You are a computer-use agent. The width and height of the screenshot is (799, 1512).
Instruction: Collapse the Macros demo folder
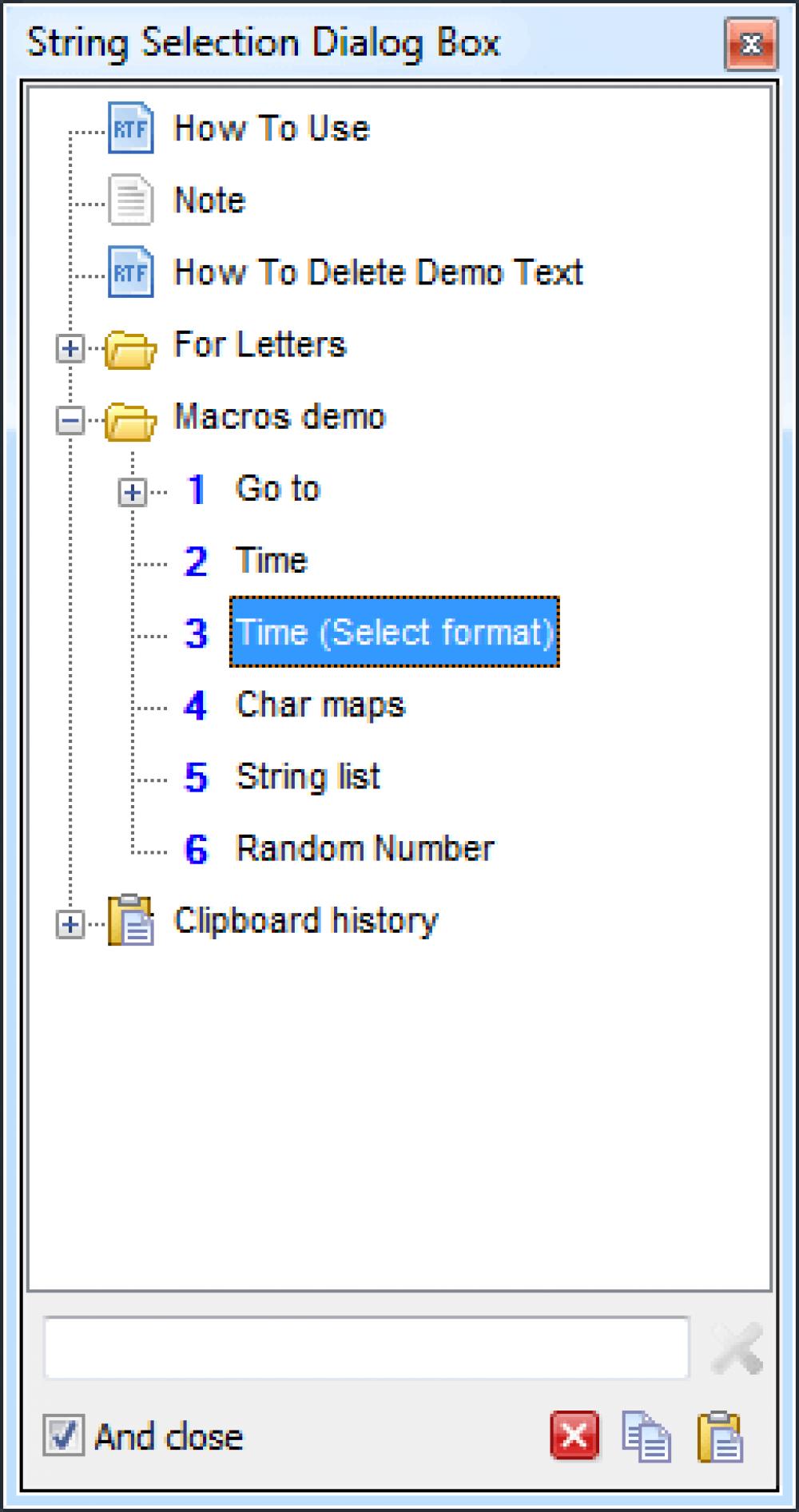click(x=71, y=419)
